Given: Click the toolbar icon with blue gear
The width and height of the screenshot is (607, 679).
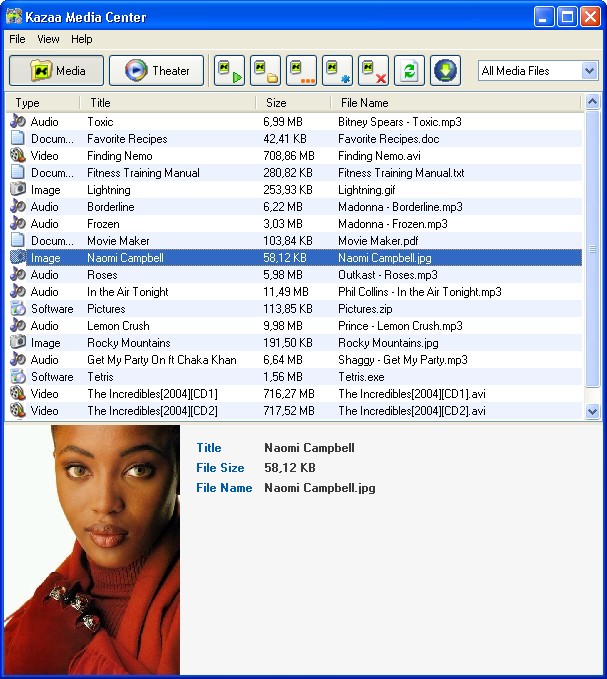Looking at the screenshot, I should 337,71.
